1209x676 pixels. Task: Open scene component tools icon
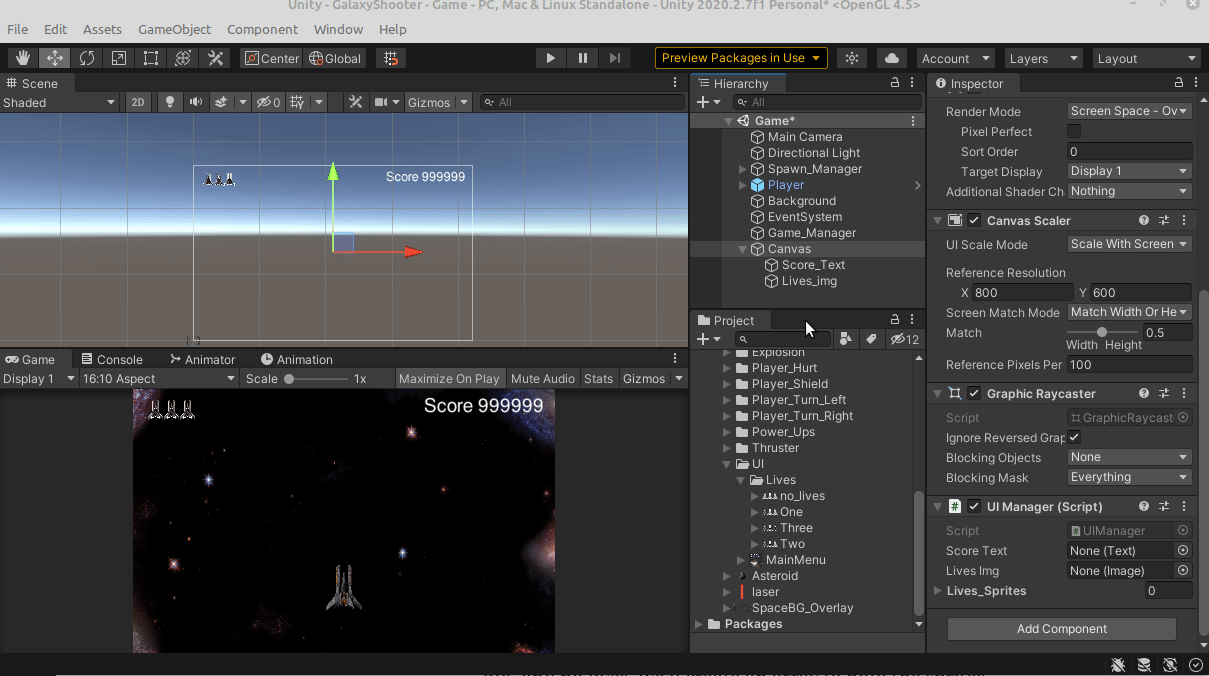click(354, 102)
